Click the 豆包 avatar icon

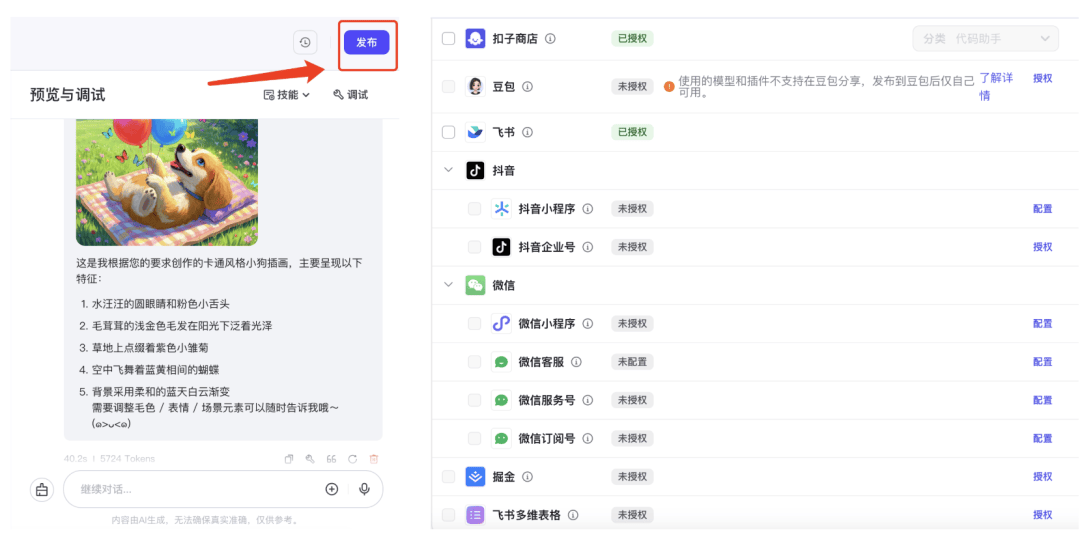(x=475, y=87)
